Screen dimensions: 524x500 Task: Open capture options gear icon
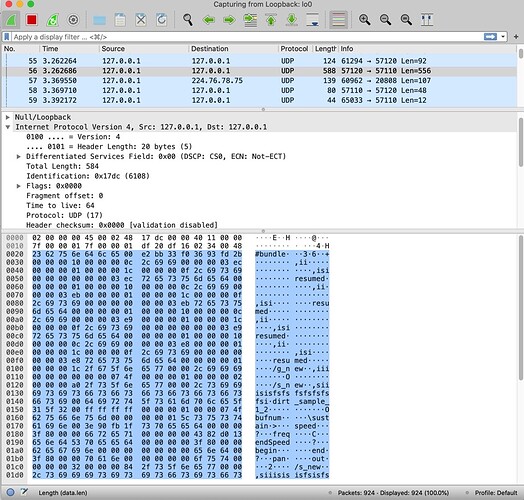pyautogui.click(x=73, y=20)
